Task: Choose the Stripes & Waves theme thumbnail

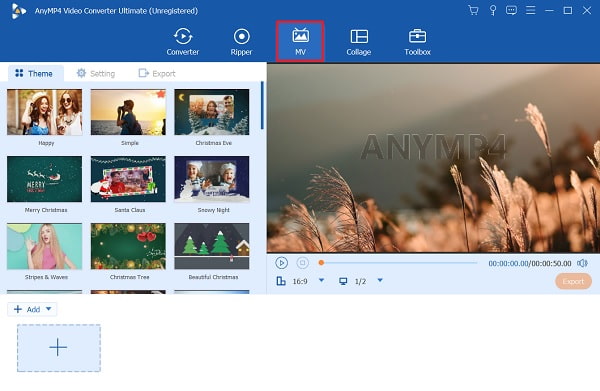Action: pos(44,246)
